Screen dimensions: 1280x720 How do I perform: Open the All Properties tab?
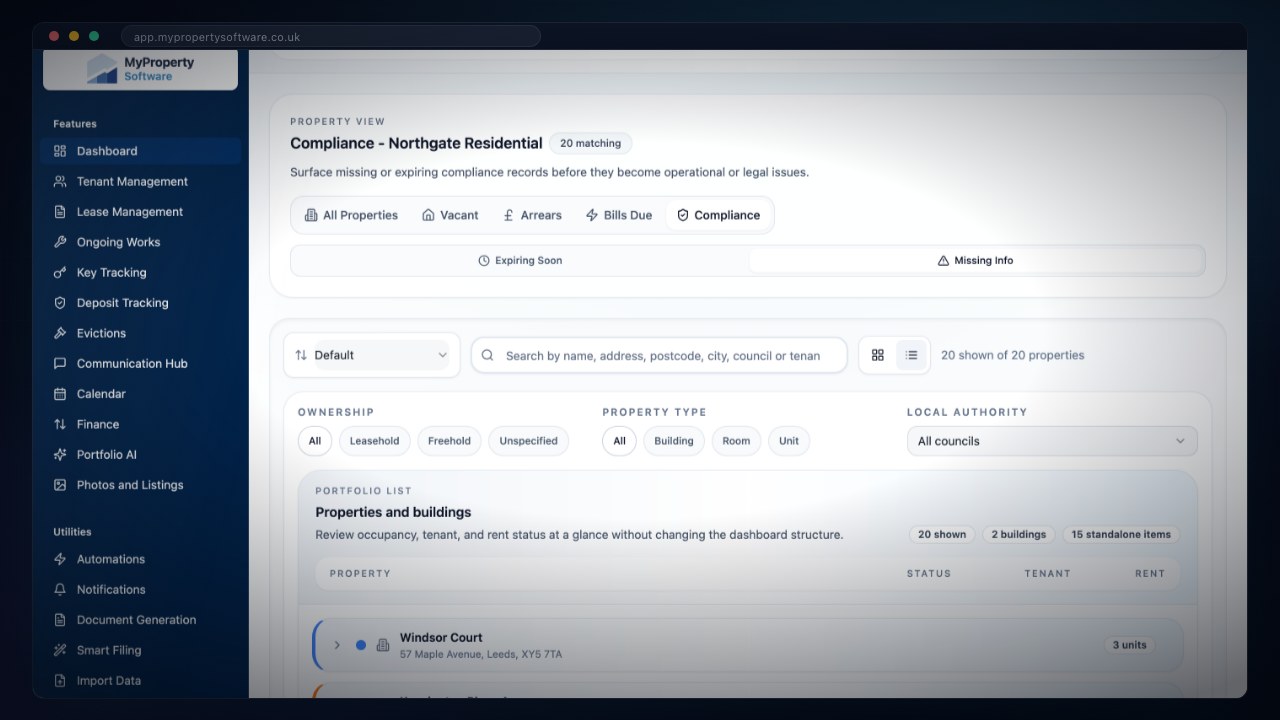[350, 215]
